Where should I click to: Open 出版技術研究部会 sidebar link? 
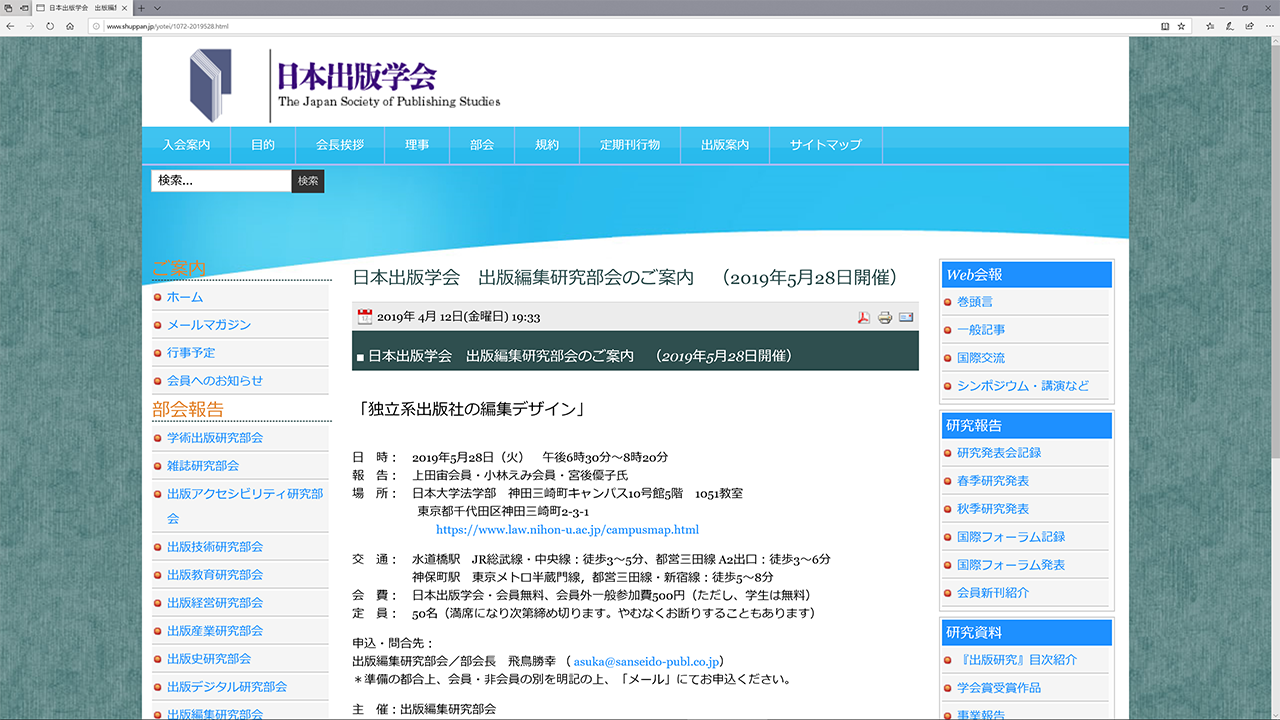pyautogui.click(x=215, y=547)
